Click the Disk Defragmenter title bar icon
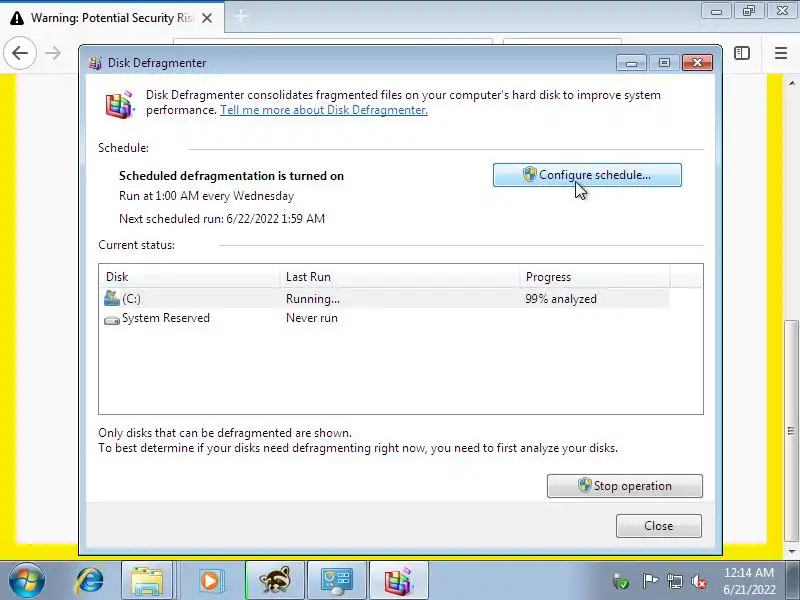Screen dimensions: 800x600 pyautogui.click(x=95, y=63)
